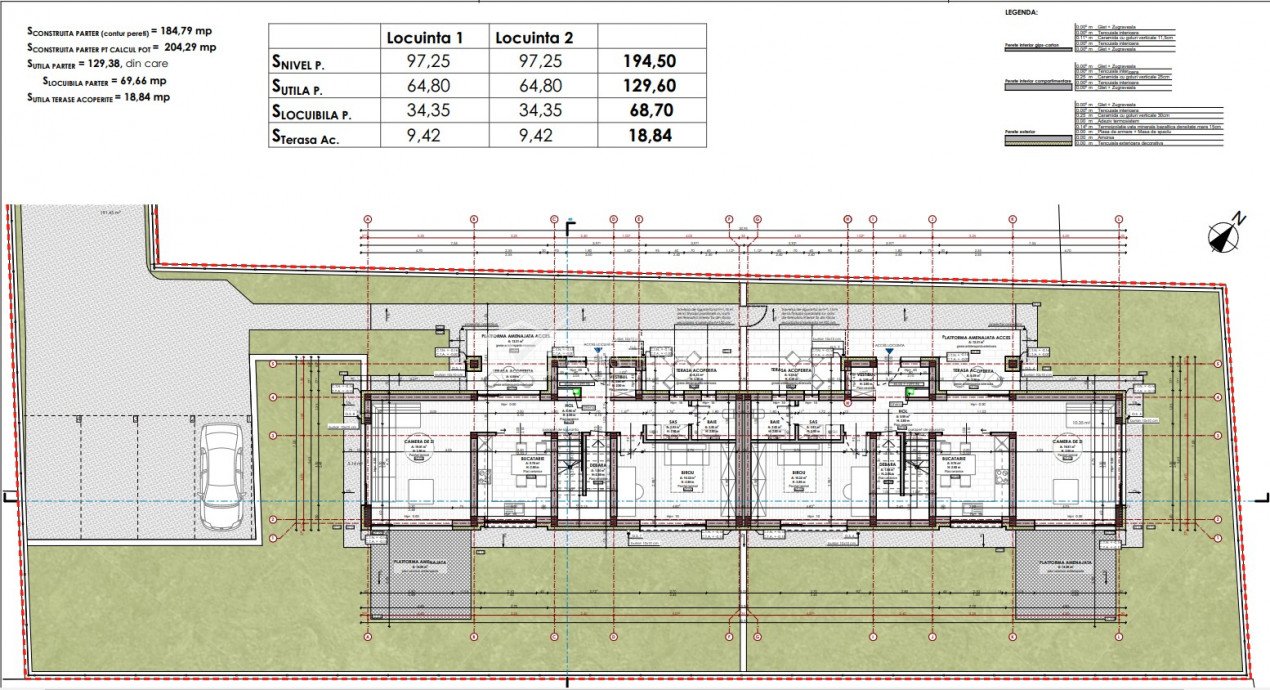
Task: Click the north arrow compass symbol
Action: [x=1224, y=236]
